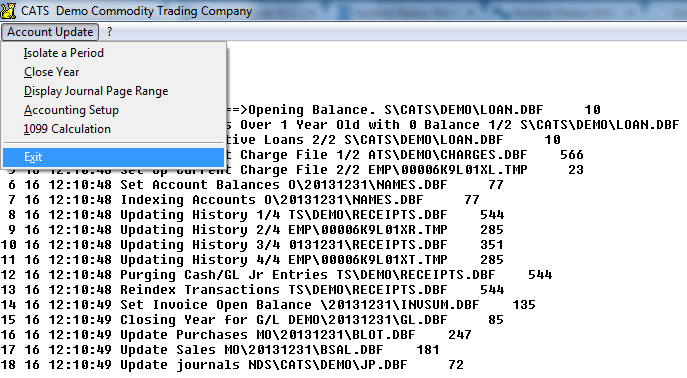Click the CATS app icon in title bar
The height and width of the screenshot is (378, 687).
point(8,11)
